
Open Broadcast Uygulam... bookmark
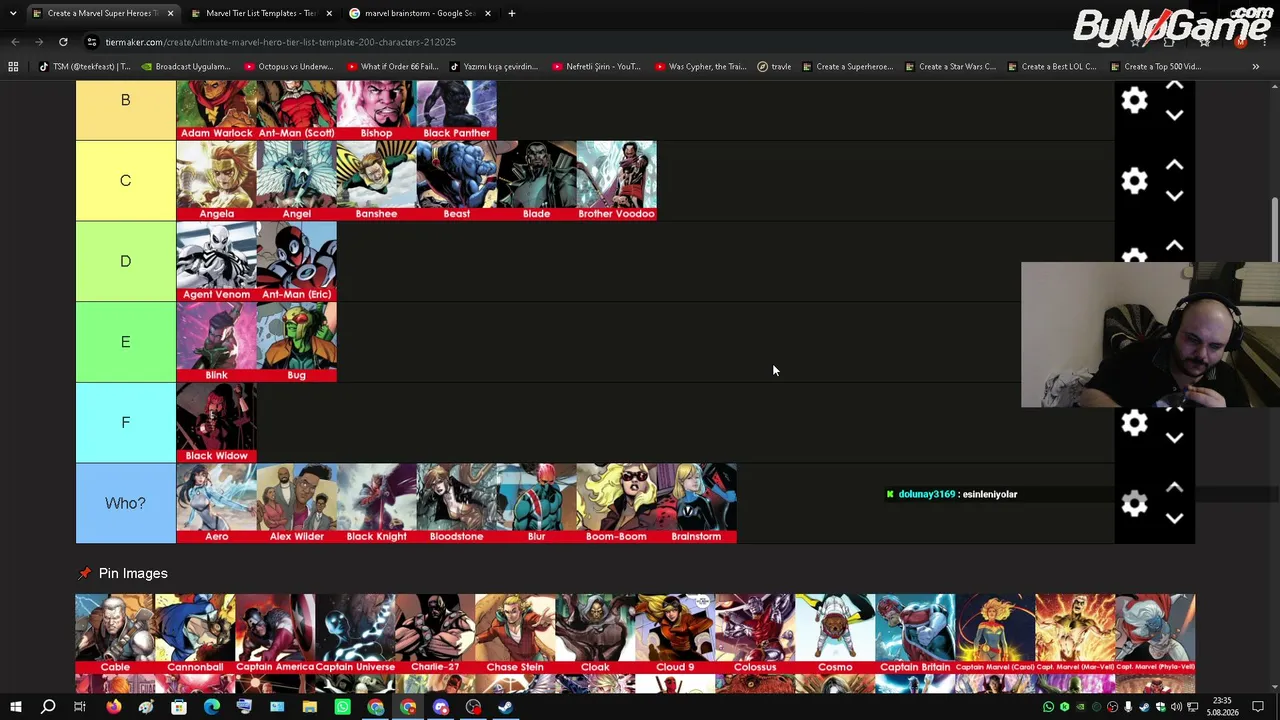click(x=186, y=67)
